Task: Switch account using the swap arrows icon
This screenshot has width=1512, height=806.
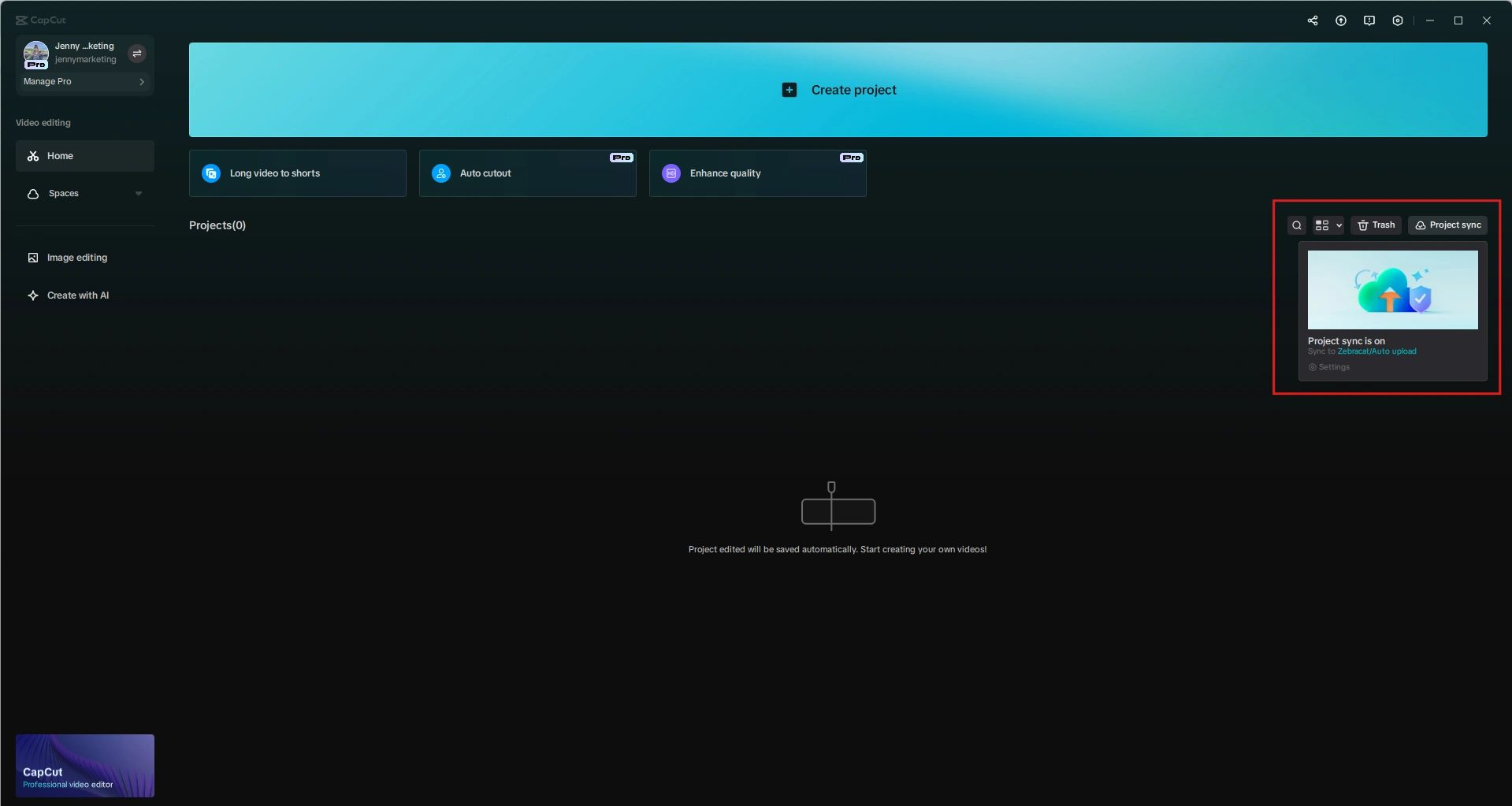Action: click(x=137, y=54)
